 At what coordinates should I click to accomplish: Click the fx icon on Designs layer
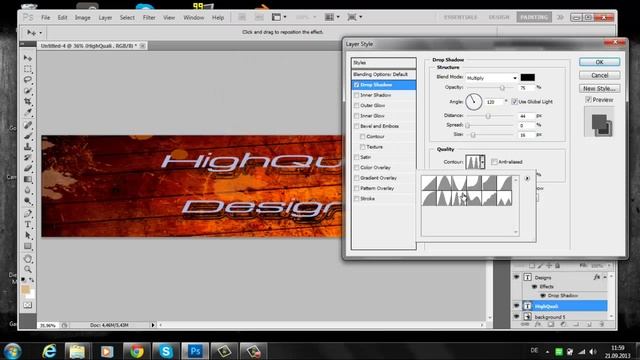(596, 277)
